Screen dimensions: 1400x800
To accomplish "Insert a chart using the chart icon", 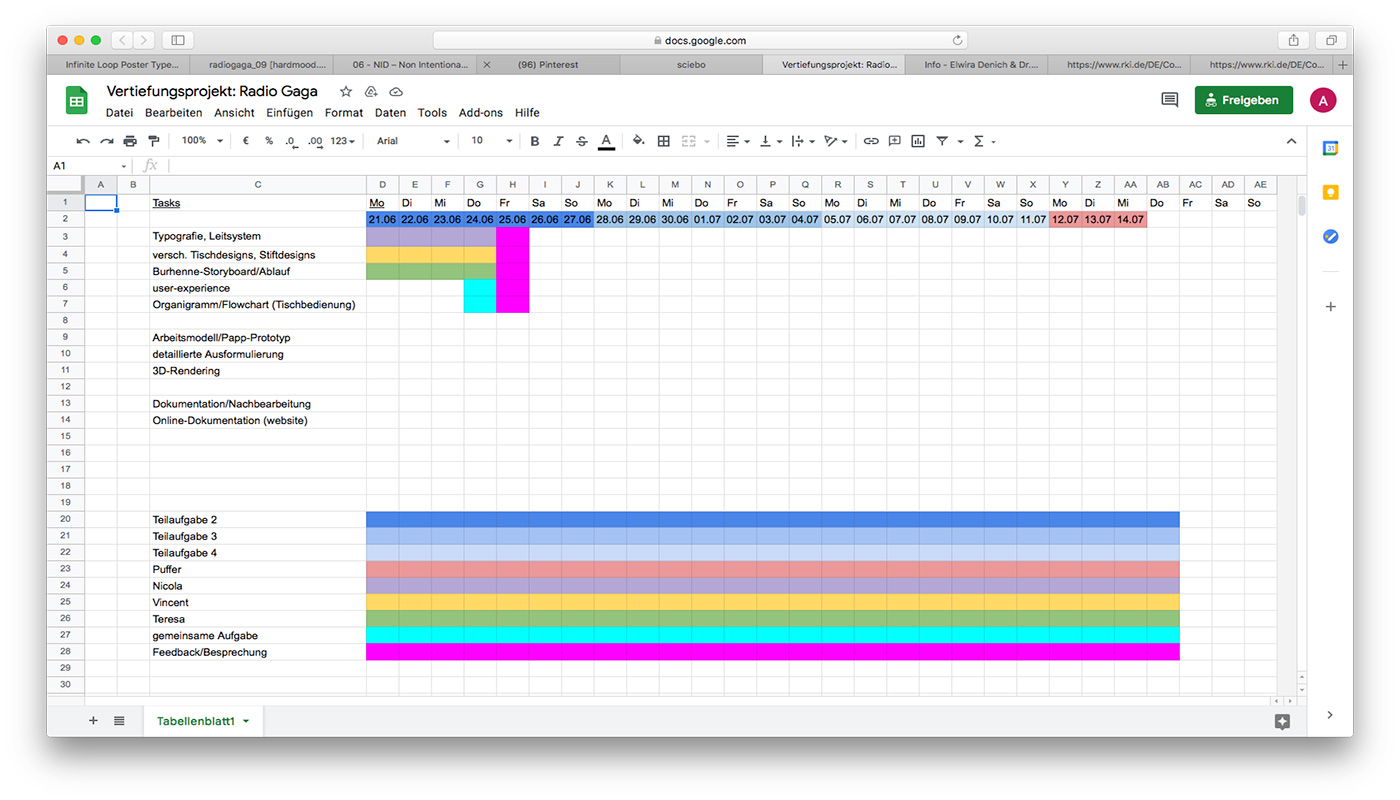I will tap(917, 141).
